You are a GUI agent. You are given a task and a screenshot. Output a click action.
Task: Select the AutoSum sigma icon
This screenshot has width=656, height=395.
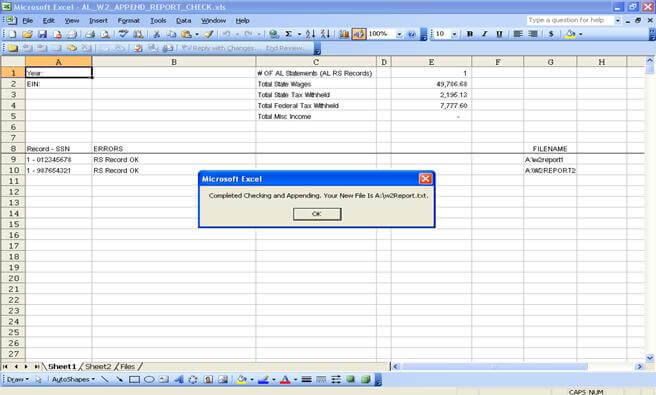pos(288,34)
